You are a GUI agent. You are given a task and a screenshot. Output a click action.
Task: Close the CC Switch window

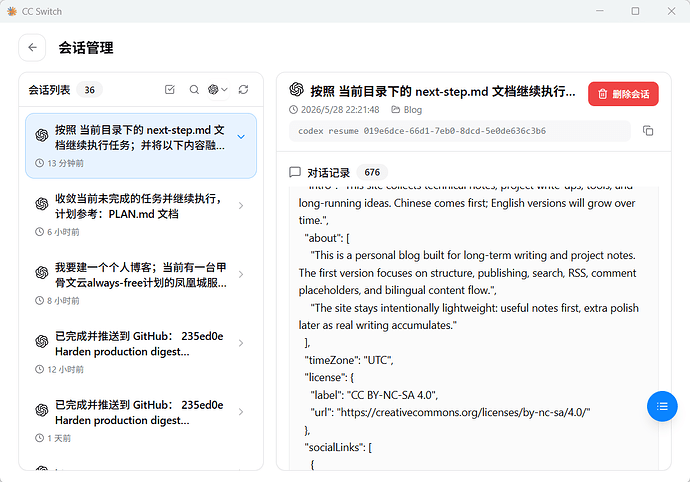click(x=671, y=11)
